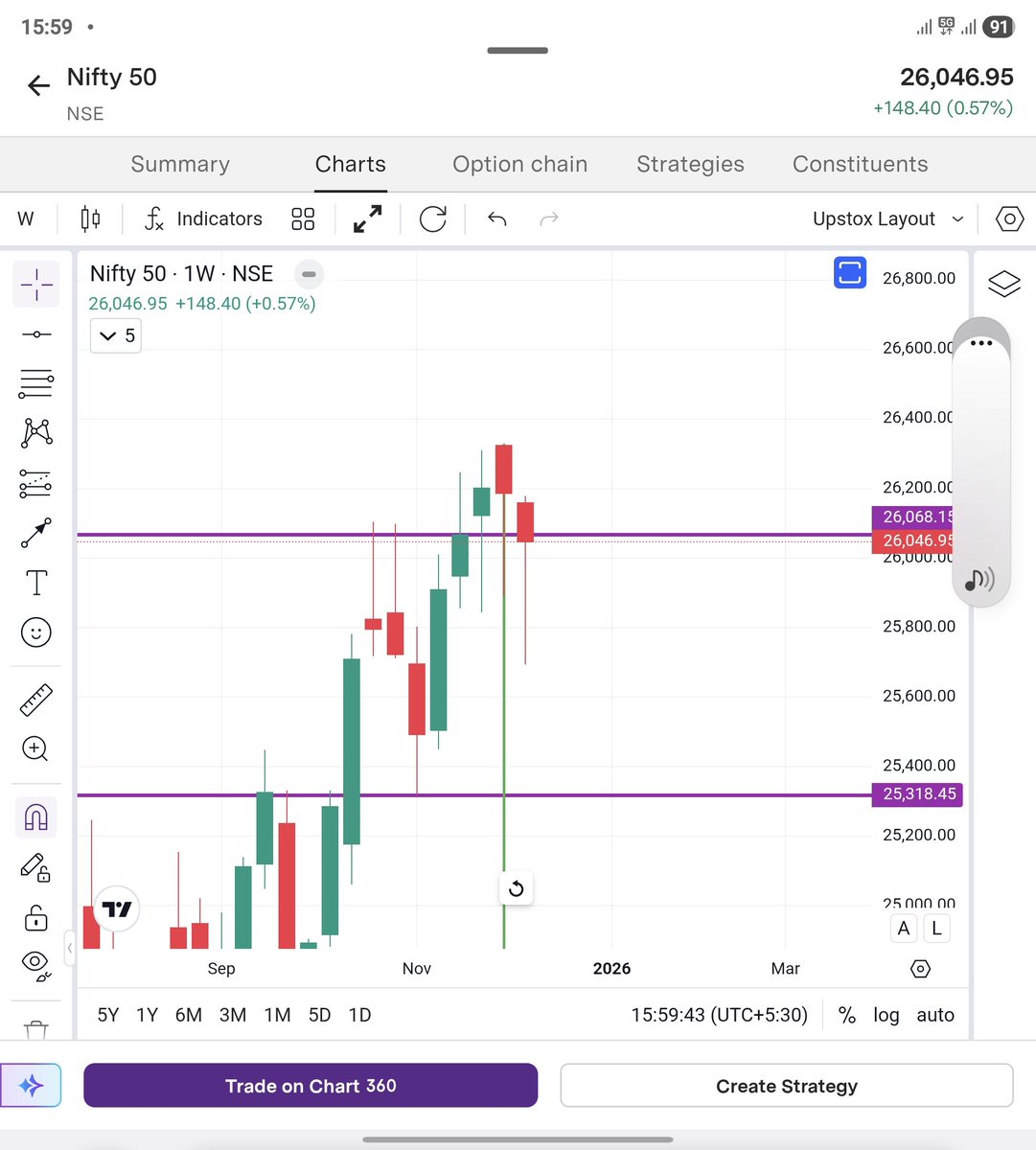1036x1150 pixels.
Task: Click the volume slider three-dots handle
Action: coord(981,343)
